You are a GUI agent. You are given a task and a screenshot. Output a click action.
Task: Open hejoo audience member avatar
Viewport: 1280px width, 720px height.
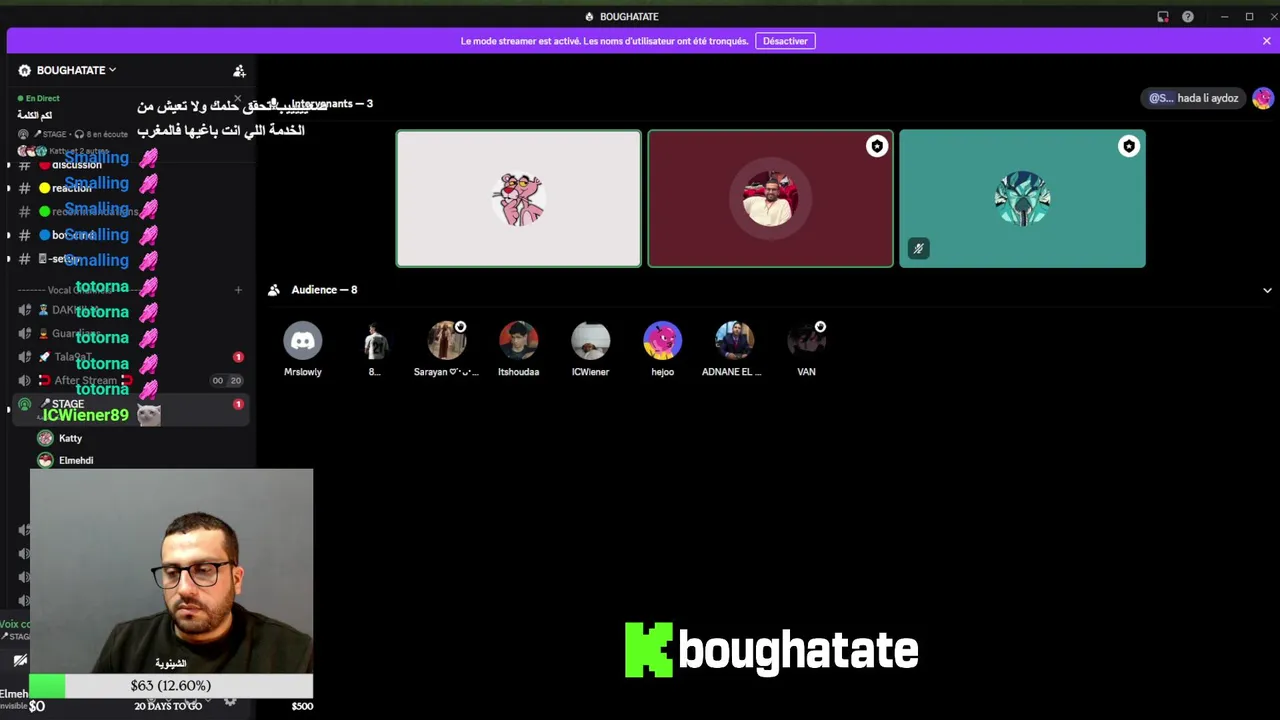click(x=662, y=340)
